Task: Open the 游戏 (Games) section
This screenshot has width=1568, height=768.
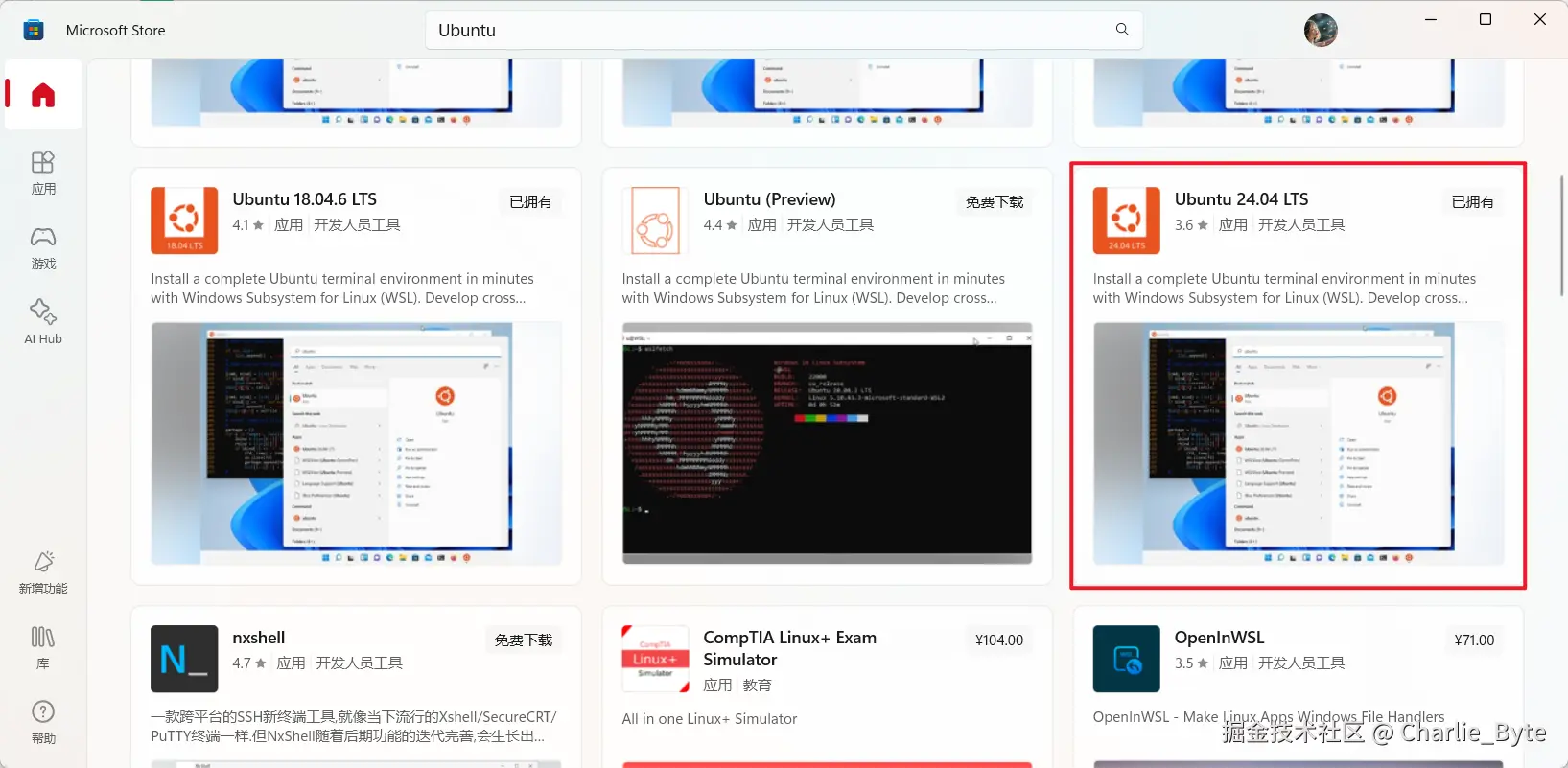Action: [x=43, y=248]
